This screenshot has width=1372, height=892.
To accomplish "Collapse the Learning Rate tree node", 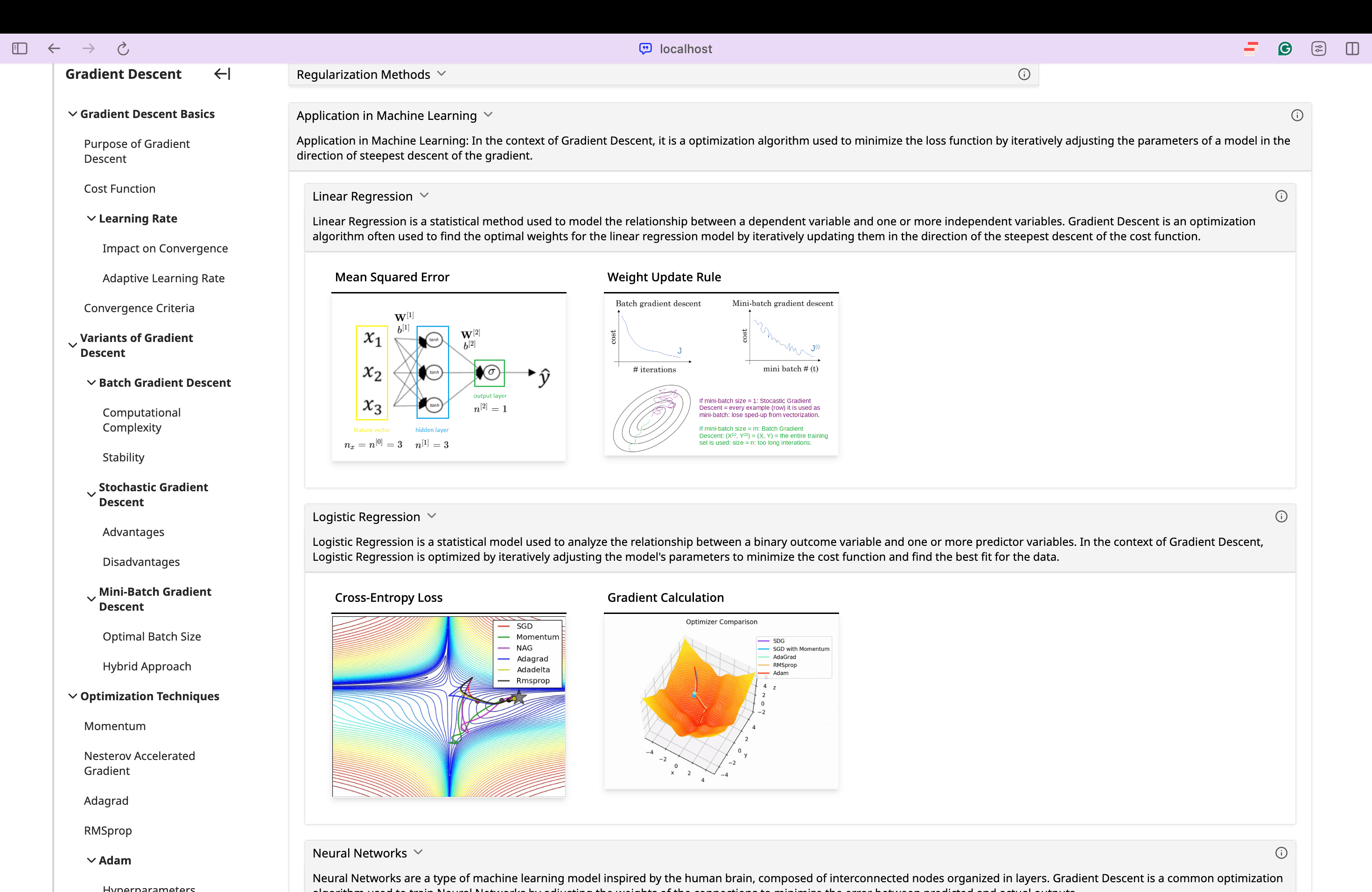I will point(91,218).
